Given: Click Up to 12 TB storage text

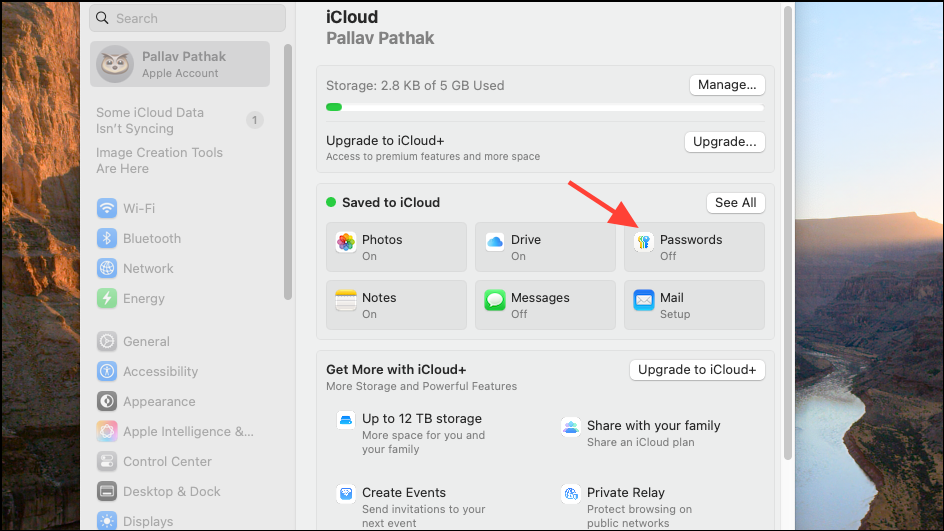Looking at the screenshot, I should tap(421, 418).
